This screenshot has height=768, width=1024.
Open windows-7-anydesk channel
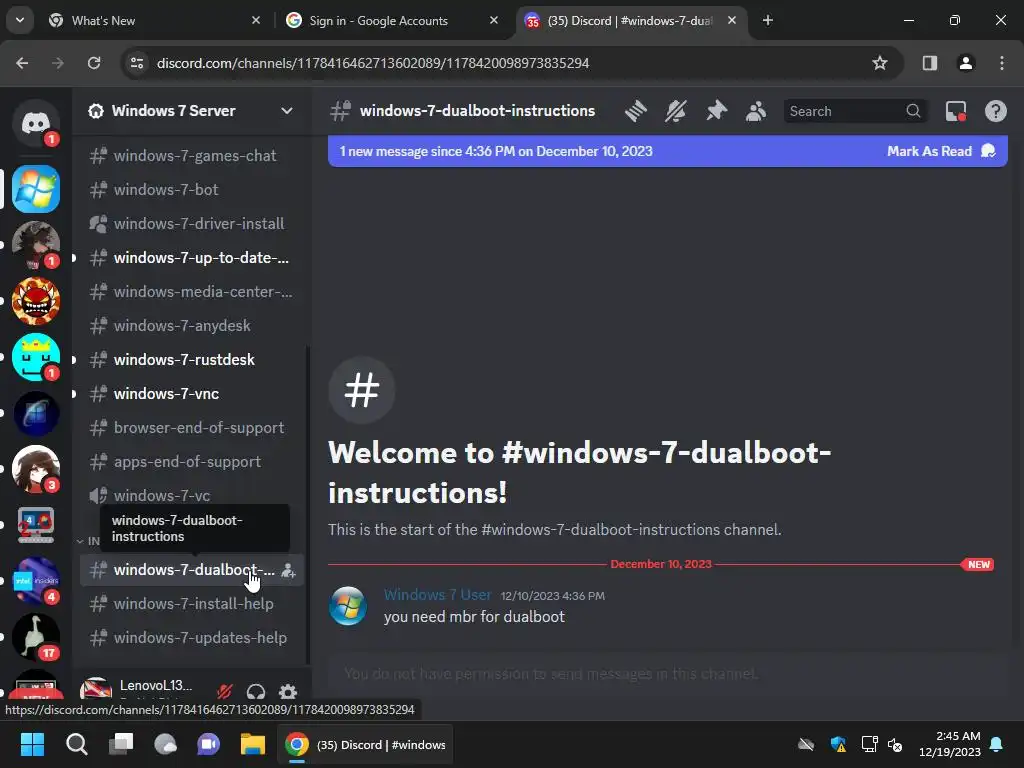point(191,325)
